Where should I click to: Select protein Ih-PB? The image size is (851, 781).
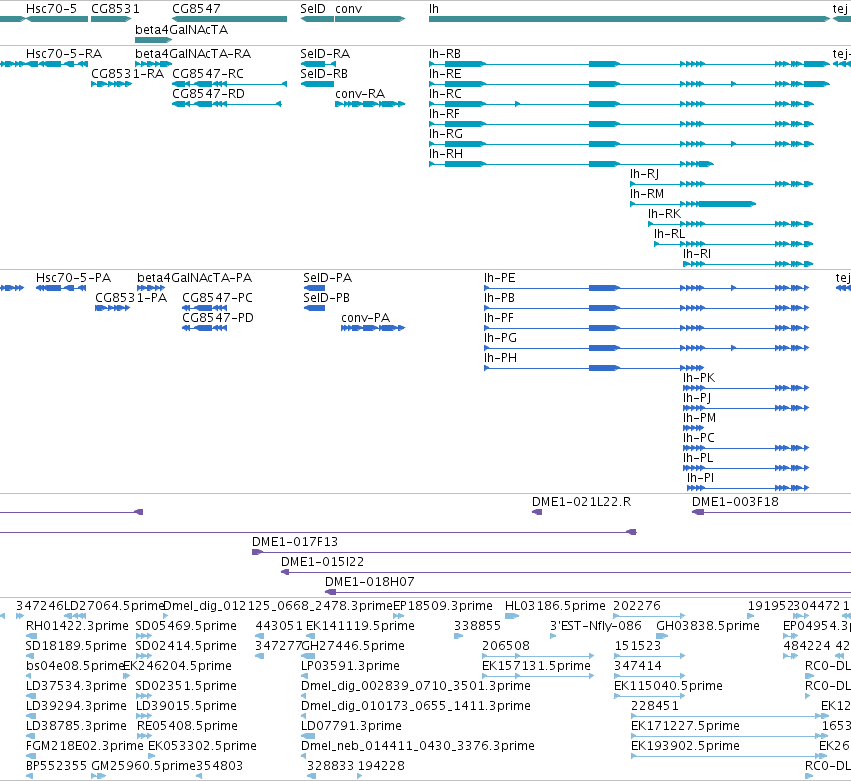pyautogui.click(x=499, y=298)
